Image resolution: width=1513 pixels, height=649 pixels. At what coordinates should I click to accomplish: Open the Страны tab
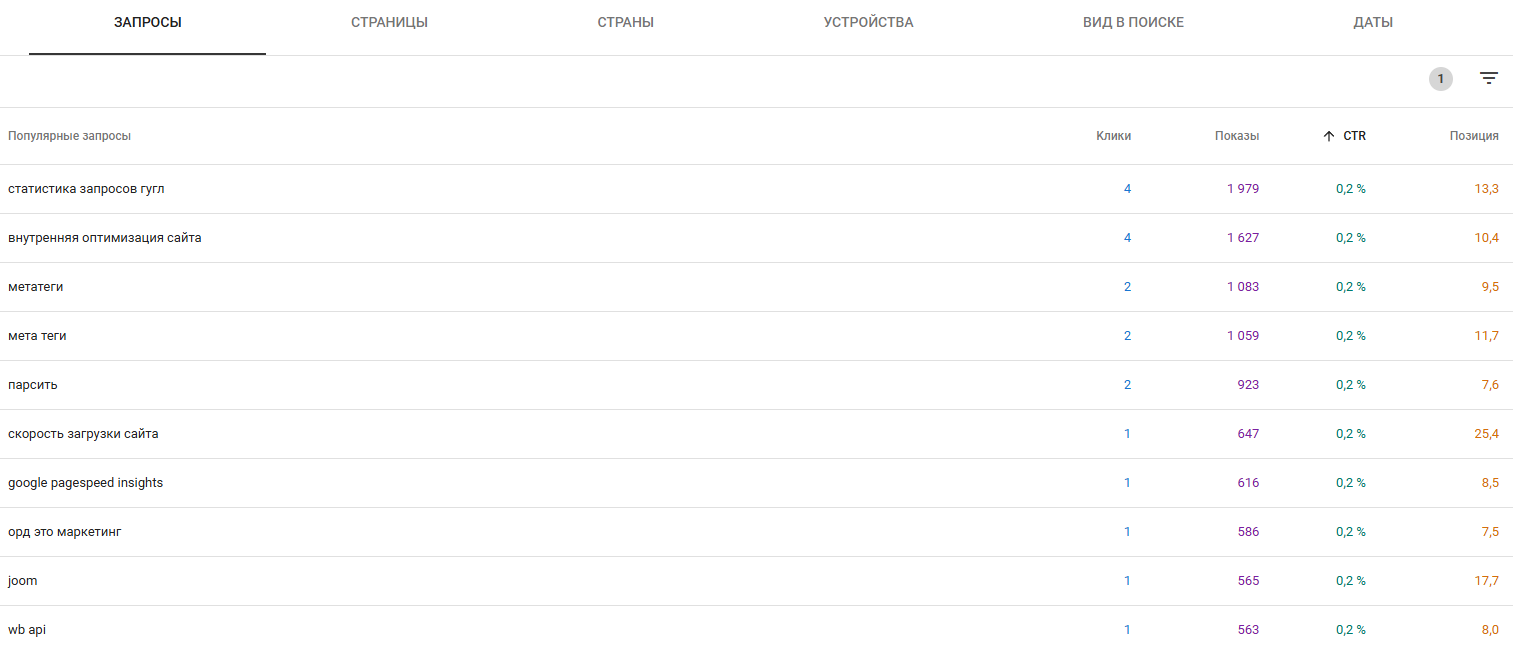[x=625, y=22]
